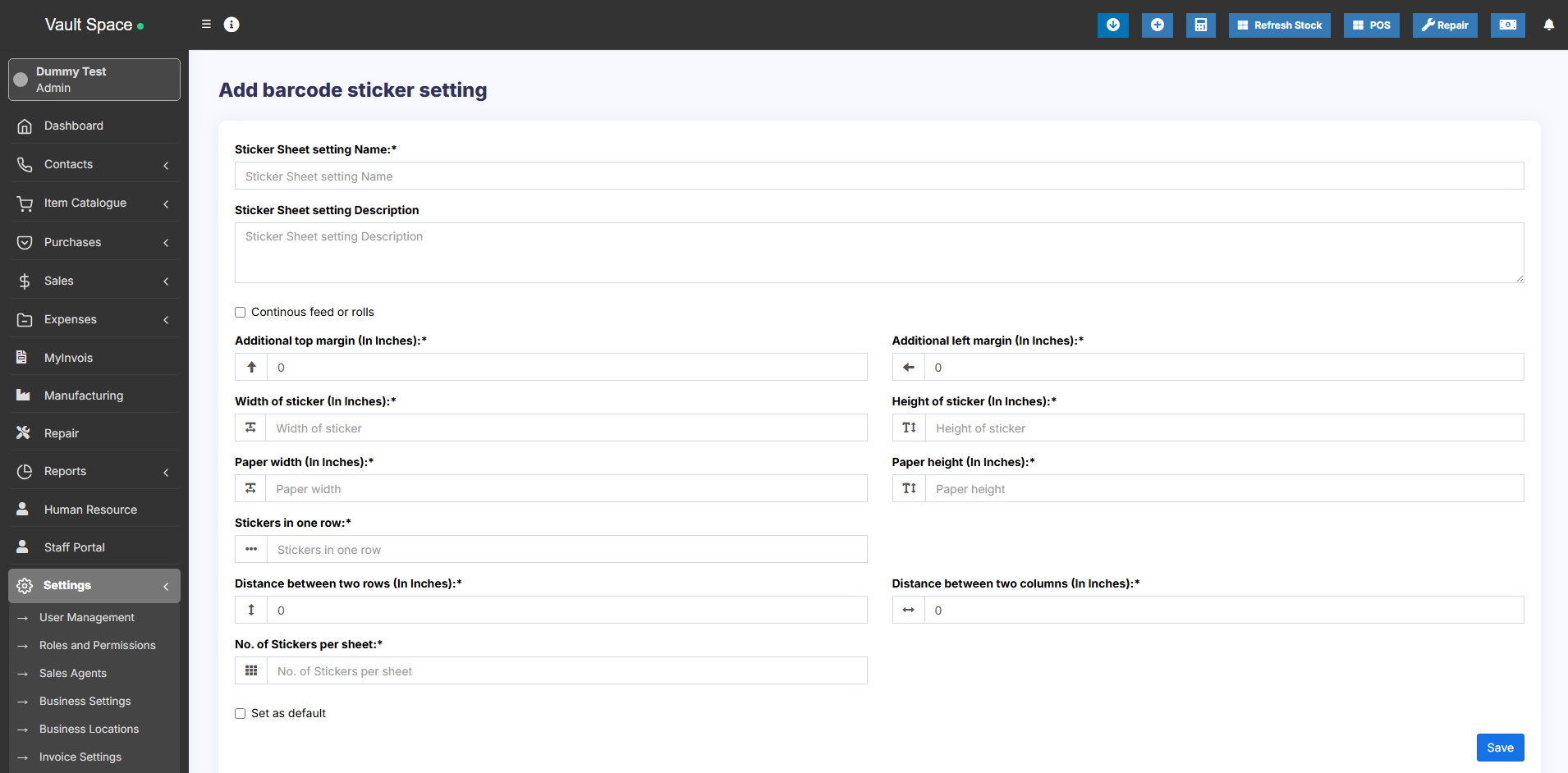1568x773 pixels.
Task: Click the info circle icon in header
Action: (x=232, y=25)
